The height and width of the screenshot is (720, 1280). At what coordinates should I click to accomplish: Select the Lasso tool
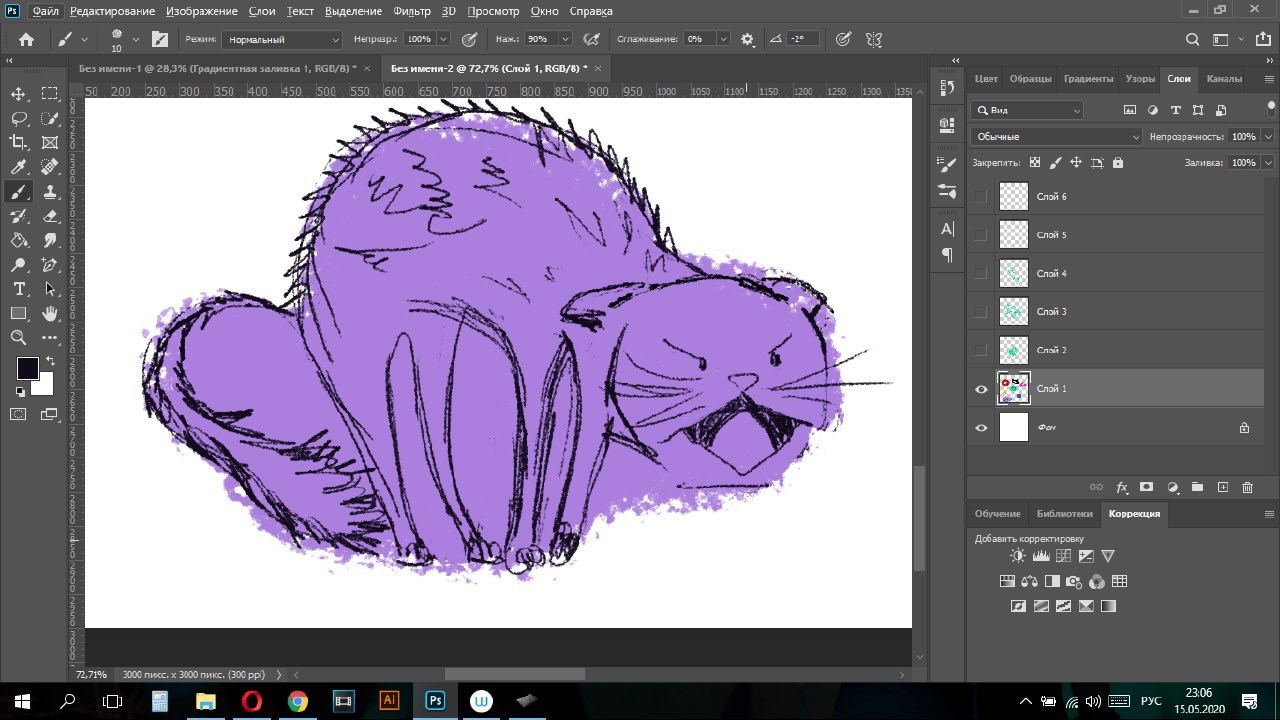click(x=18, y=118)
